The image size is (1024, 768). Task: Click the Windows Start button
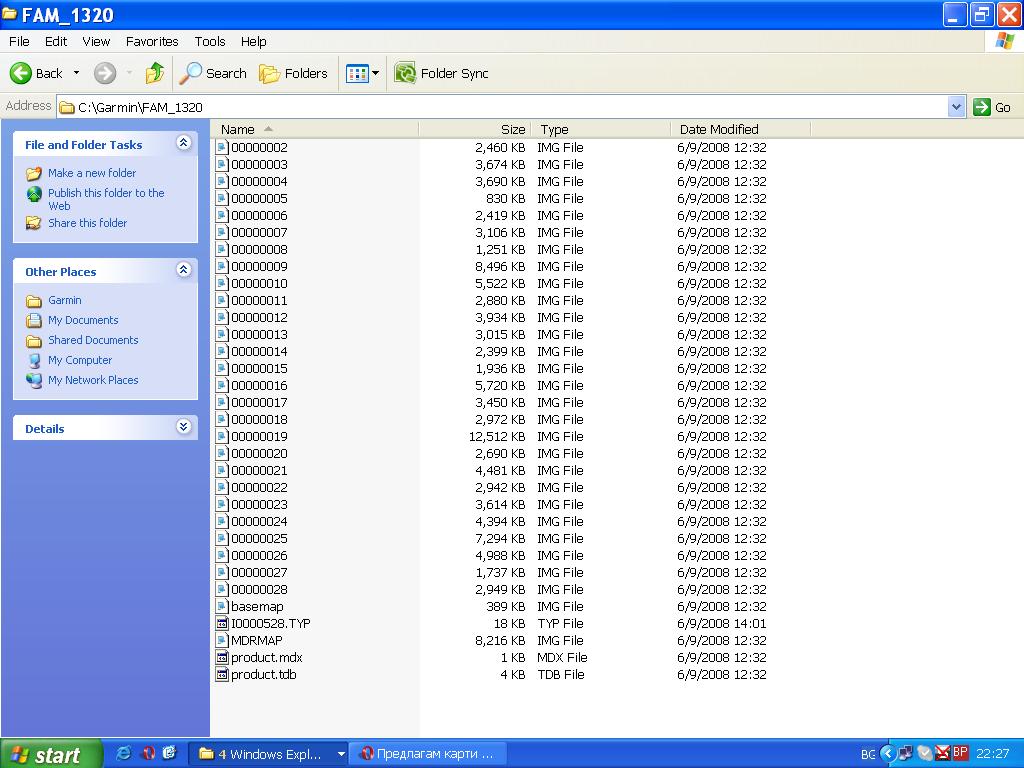pos(50,754)
